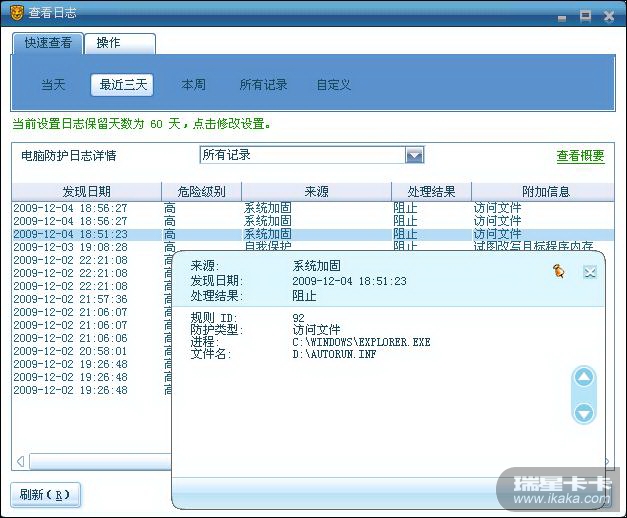The image size is (627, 518).
Task: Click the 系统加固 source value in popup
Action: pyautogui.click(x=316, y=266)
